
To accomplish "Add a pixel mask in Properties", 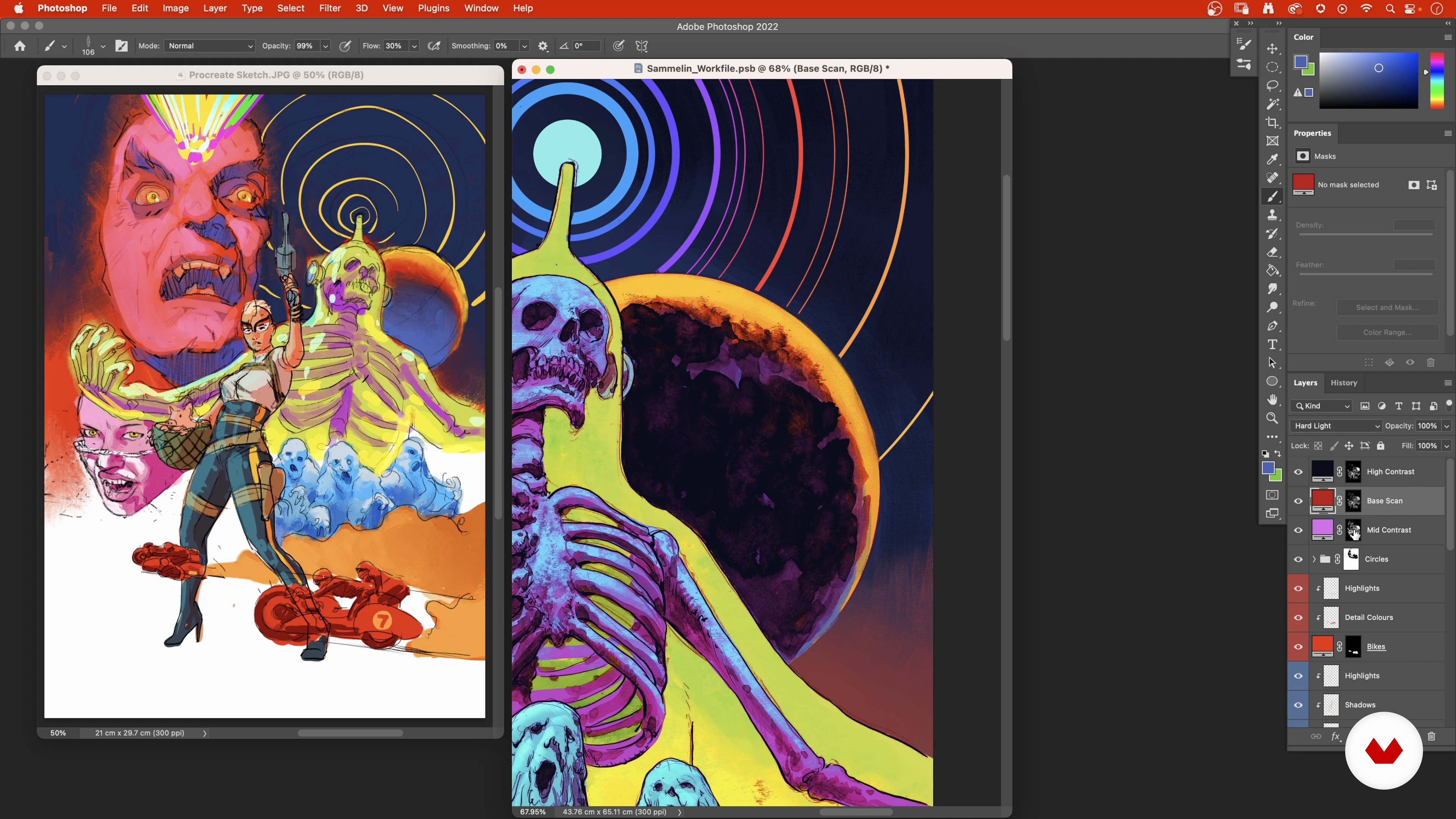I will [x=1414, y=185].
